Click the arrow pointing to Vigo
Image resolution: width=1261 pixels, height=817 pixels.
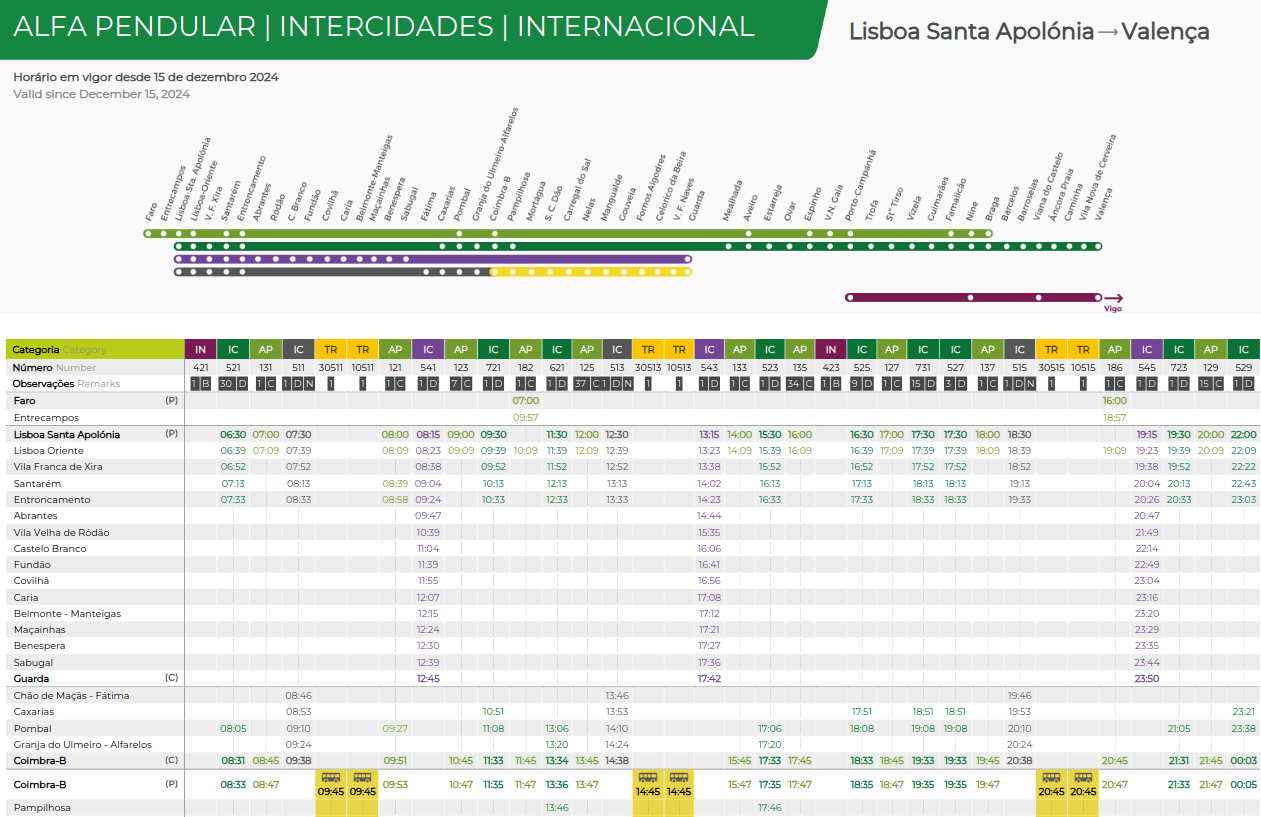[1113, 297]
